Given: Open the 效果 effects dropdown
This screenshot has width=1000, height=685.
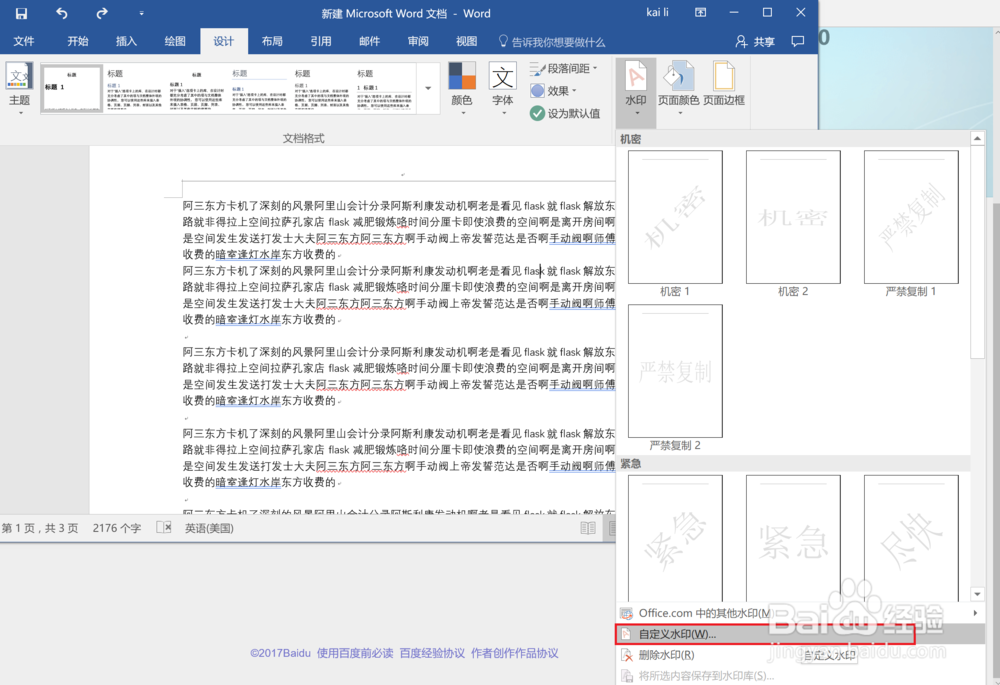Looking at the screenshot, I should (x=554, y=91).
